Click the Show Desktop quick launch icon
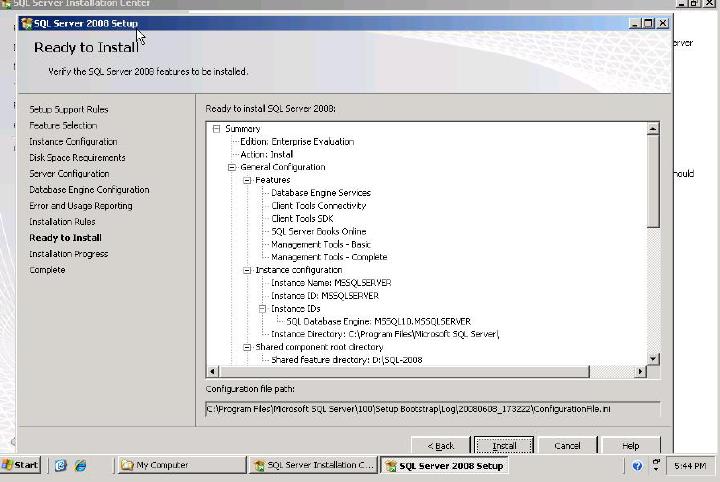Screen dimensions: 720x482 coord(60,465)
